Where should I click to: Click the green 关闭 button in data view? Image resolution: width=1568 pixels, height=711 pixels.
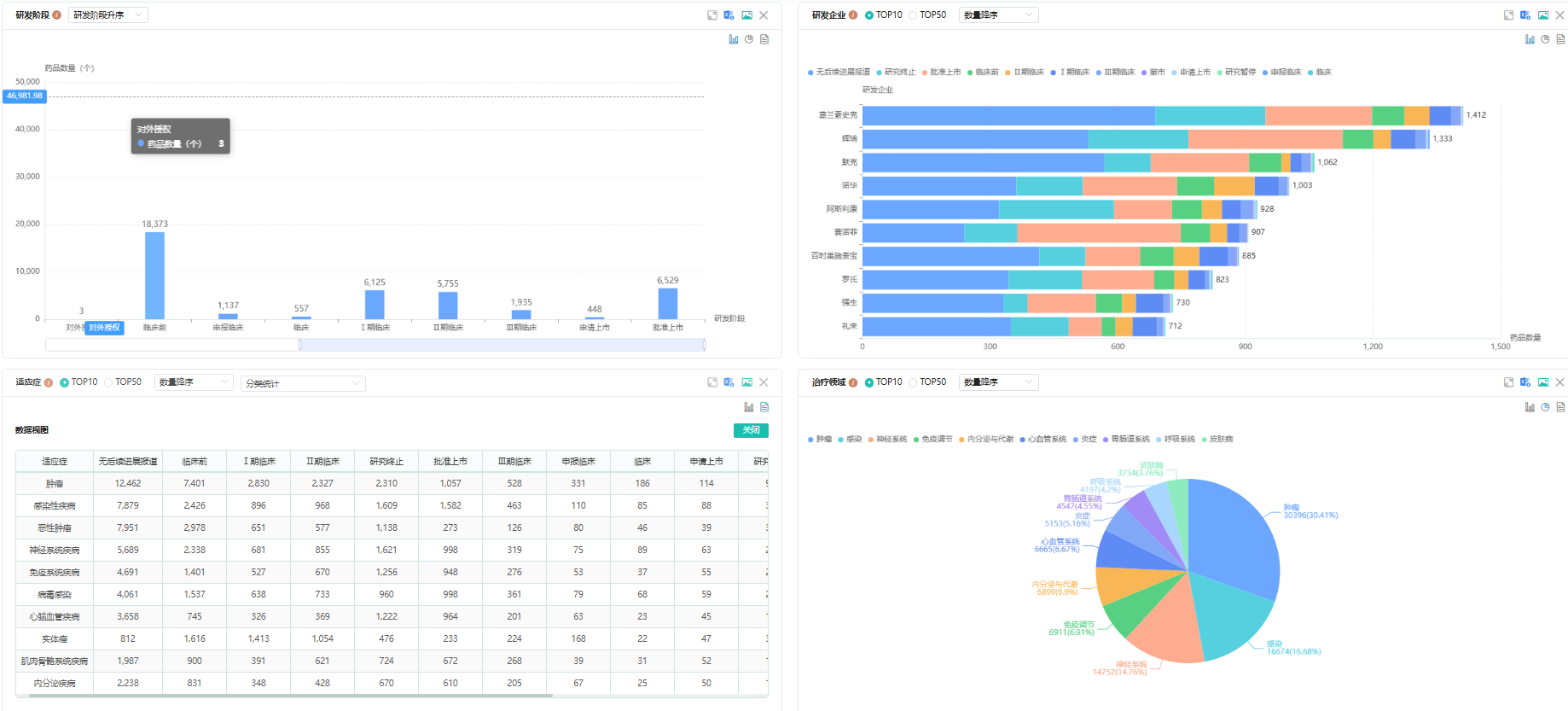coord(751,430)
